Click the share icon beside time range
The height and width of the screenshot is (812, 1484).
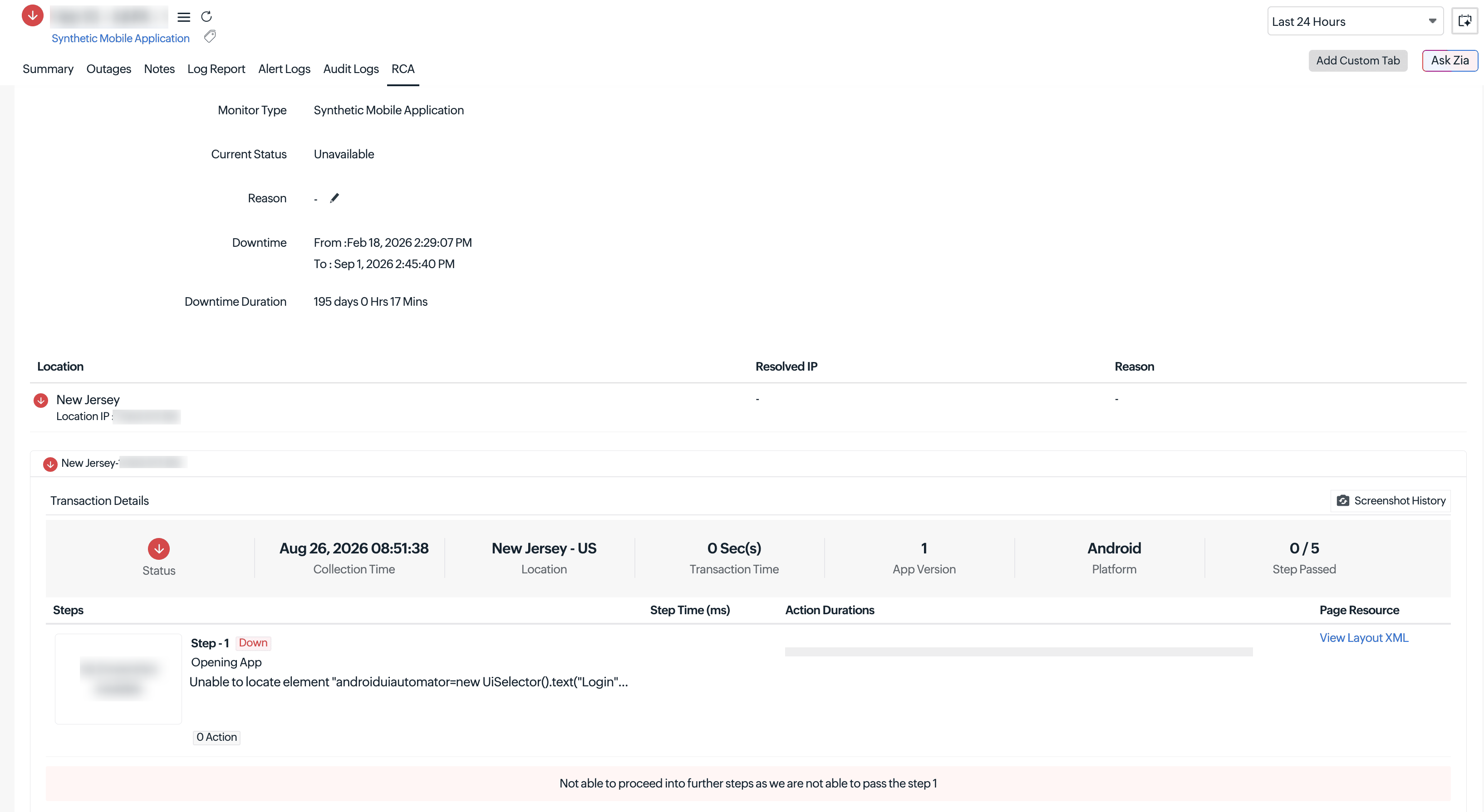coord(1464,21)
